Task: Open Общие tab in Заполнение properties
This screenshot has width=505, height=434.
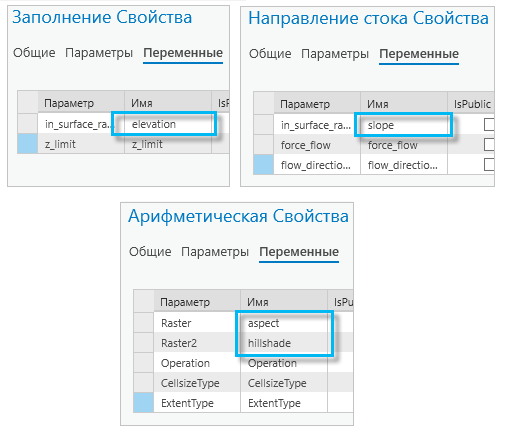Action: (x=34, y=53)
